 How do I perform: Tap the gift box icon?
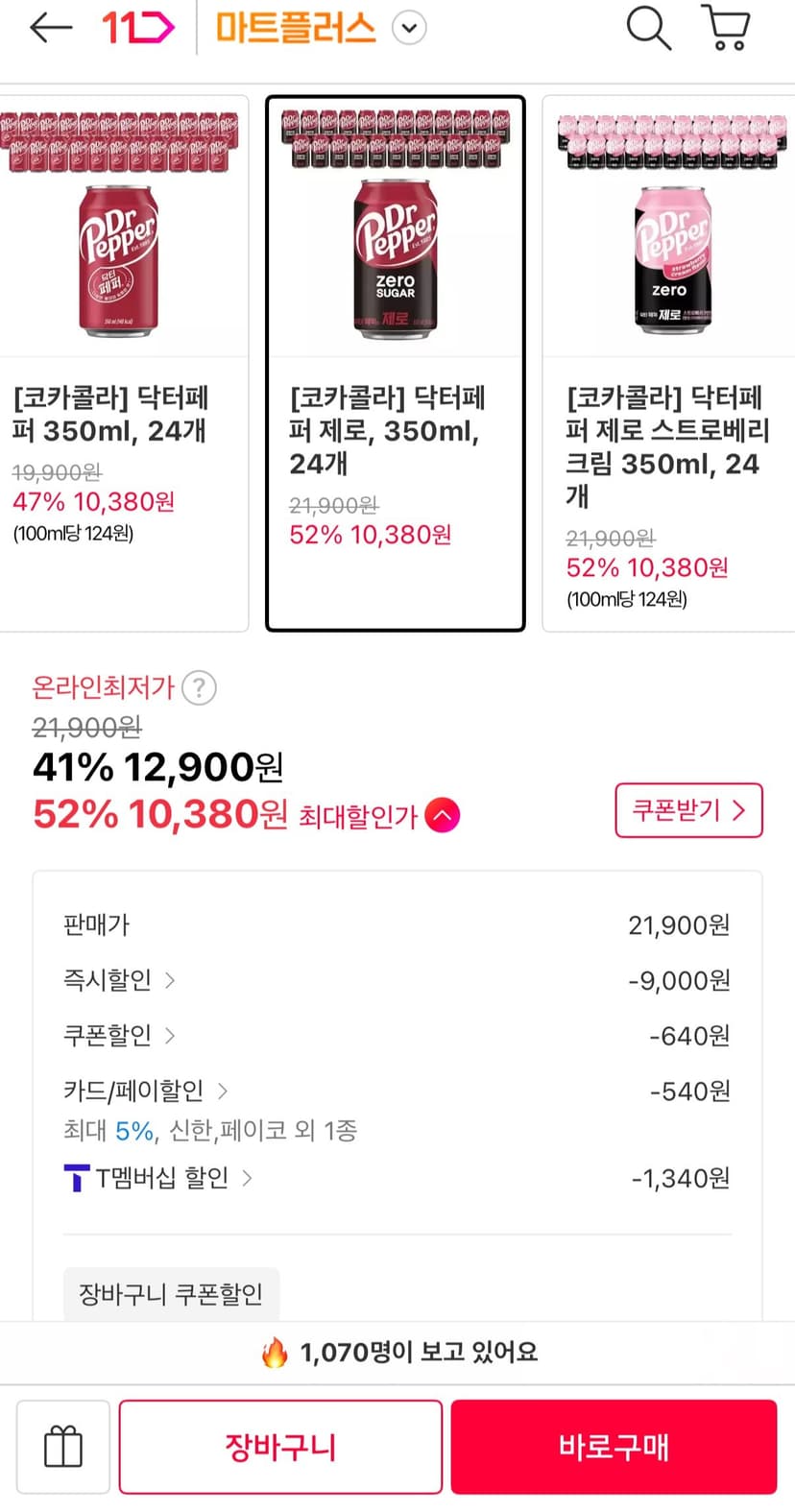pyautogui.click(x=63, y=1446)
